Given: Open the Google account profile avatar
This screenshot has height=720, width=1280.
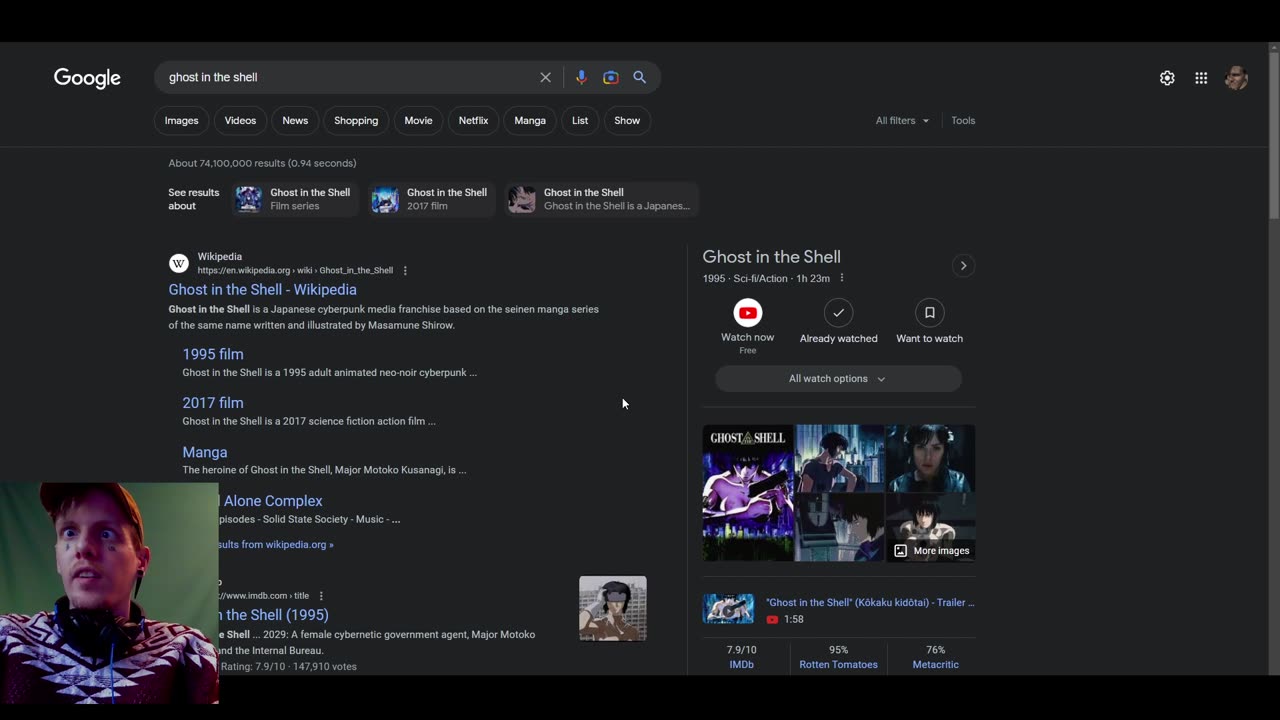Looking at the screenshot, I should [1236, 78].
